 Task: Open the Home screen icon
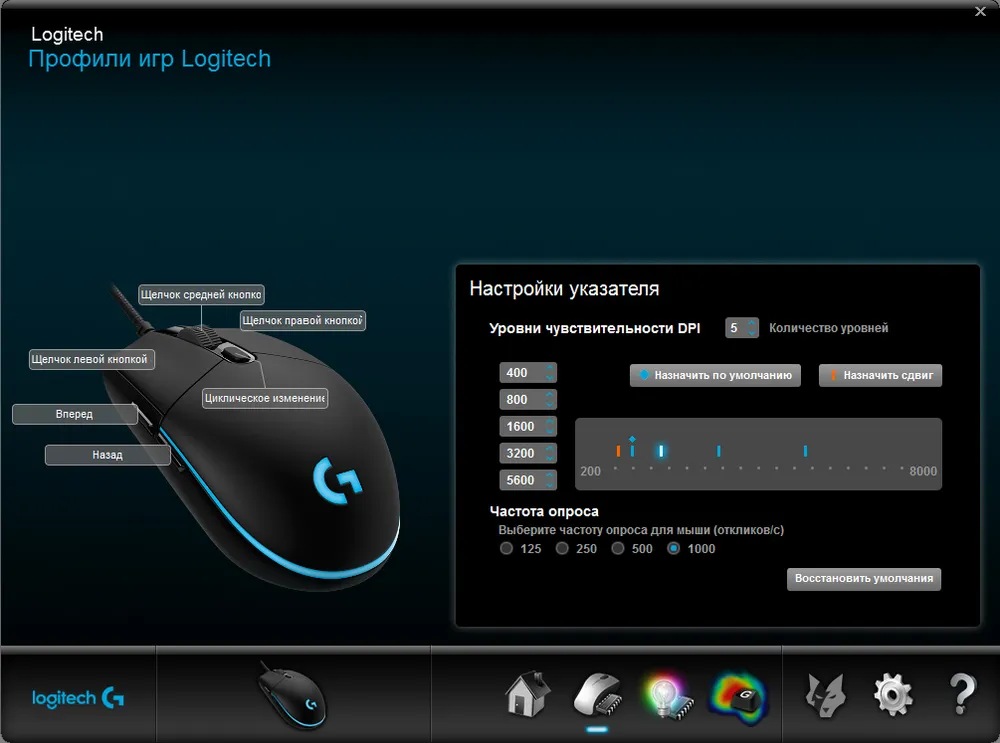528,694
